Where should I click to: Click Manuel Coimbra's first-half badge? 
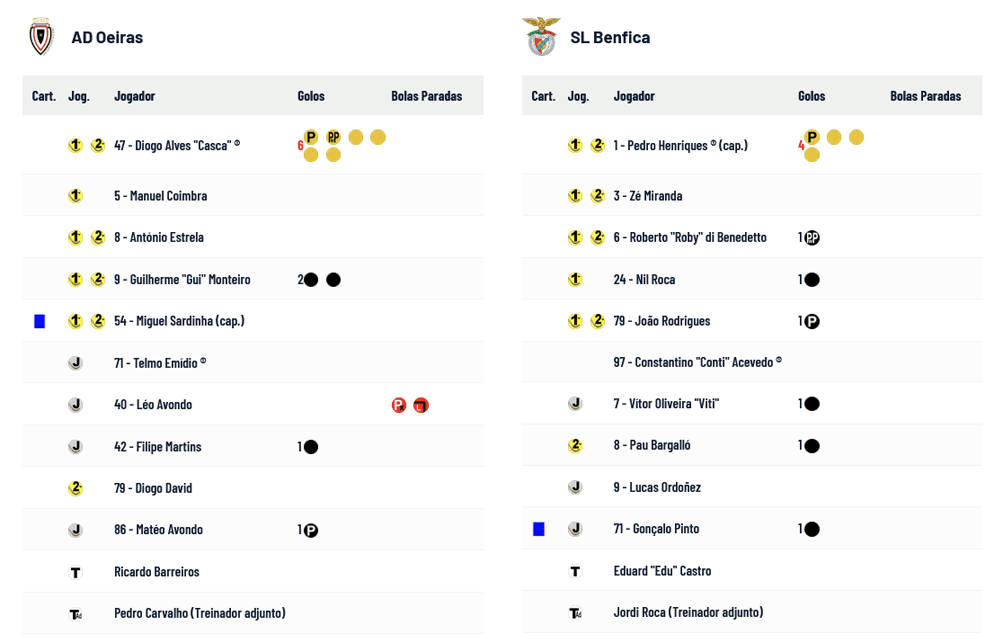pos(75,196)
